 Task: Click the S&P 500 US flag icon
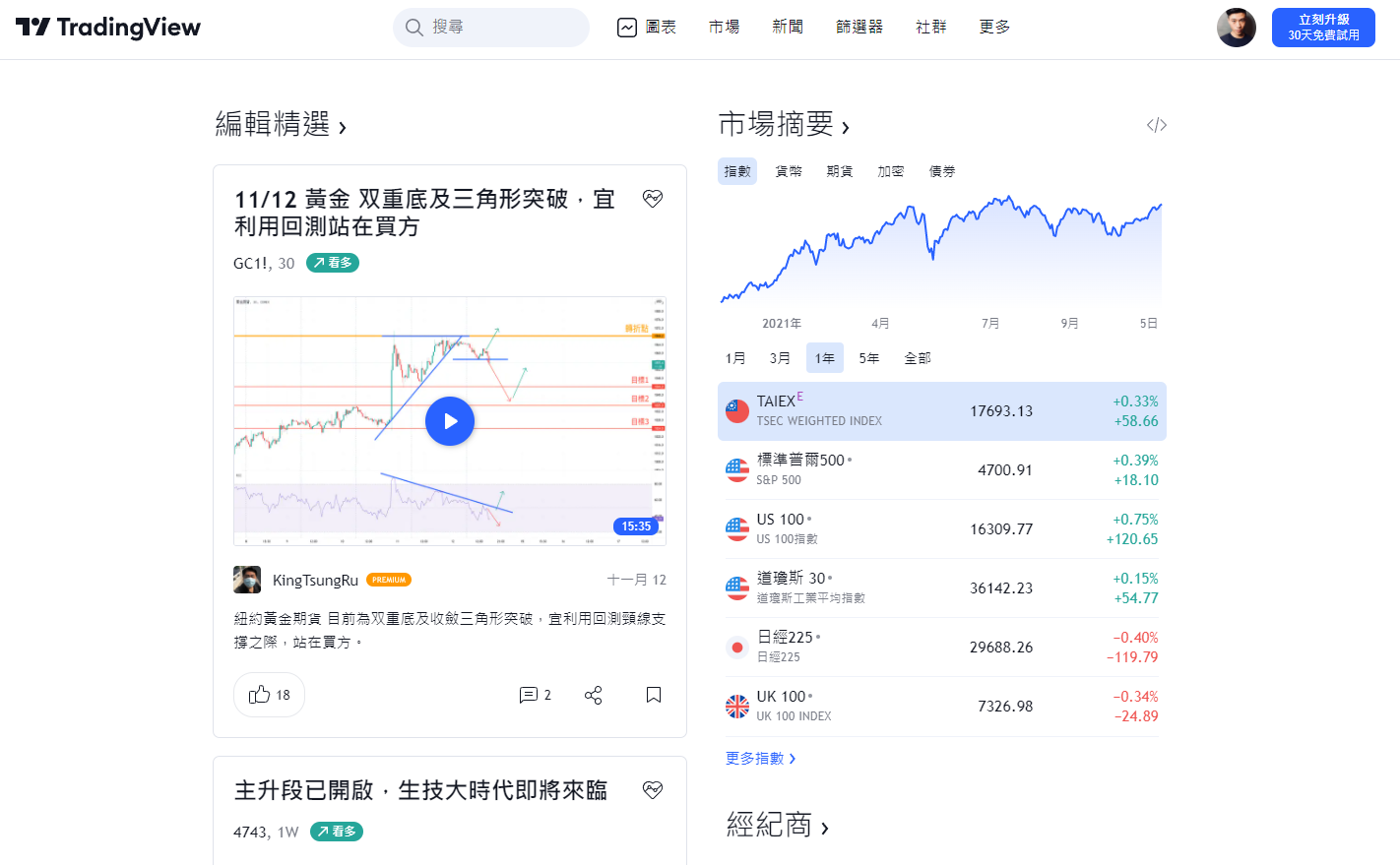pyautogui.click(x=737, y=470)
